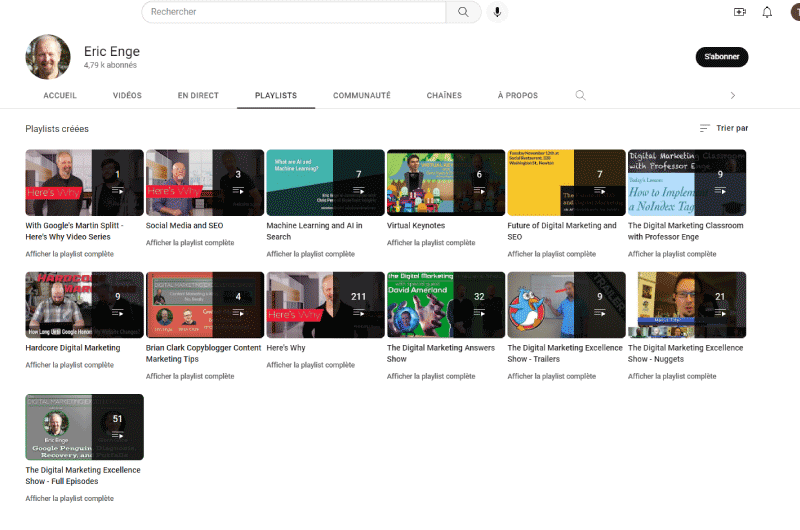Click the 'Playlists créées' heading

(x=57, y=129)
